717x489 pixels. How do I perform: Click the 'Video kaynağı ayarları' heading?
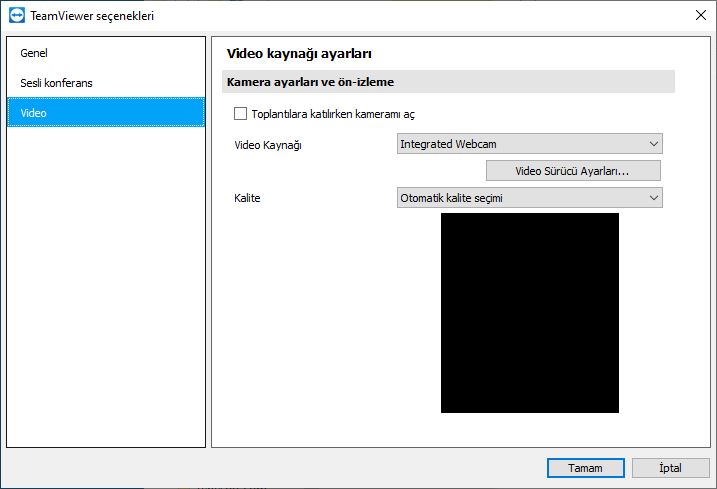299,54
